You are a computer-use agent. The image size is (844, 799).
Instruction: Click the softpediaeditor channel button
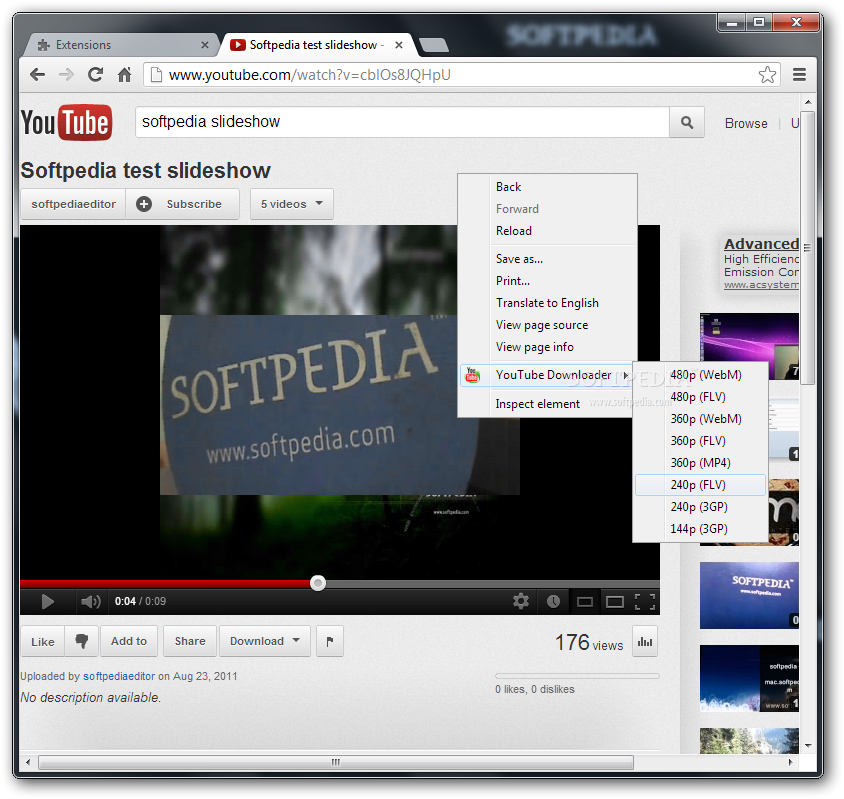73,204
